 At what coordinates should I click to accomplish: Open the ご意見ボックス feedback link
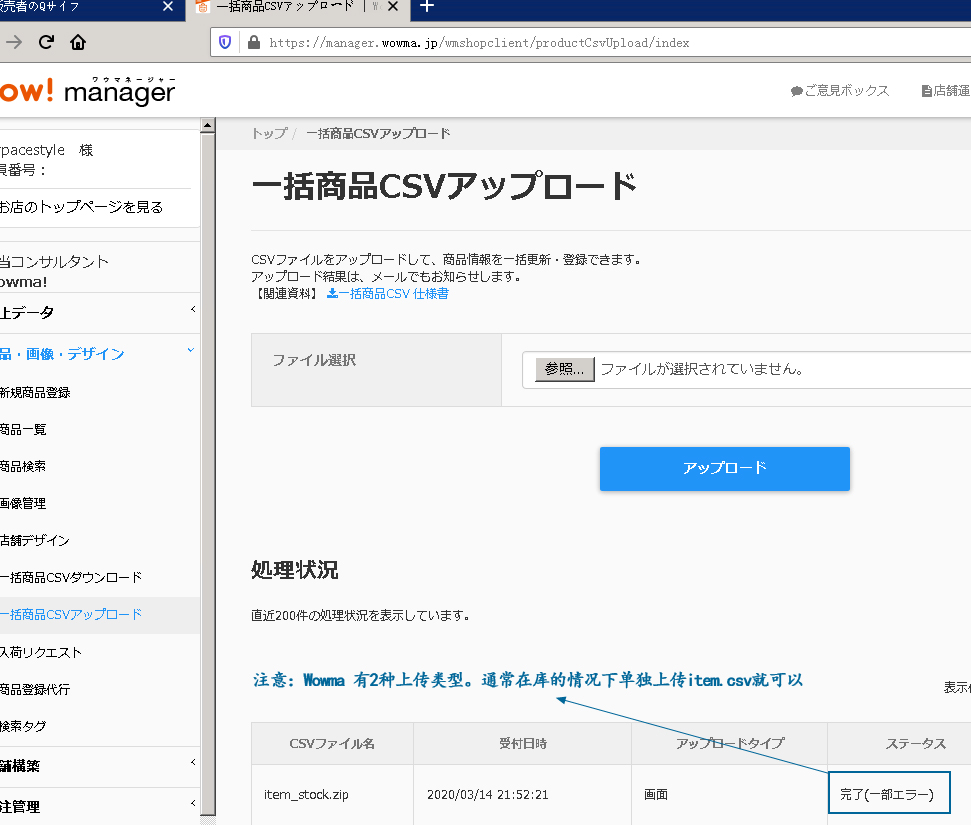pyautogui.click(x=840, y=91)
